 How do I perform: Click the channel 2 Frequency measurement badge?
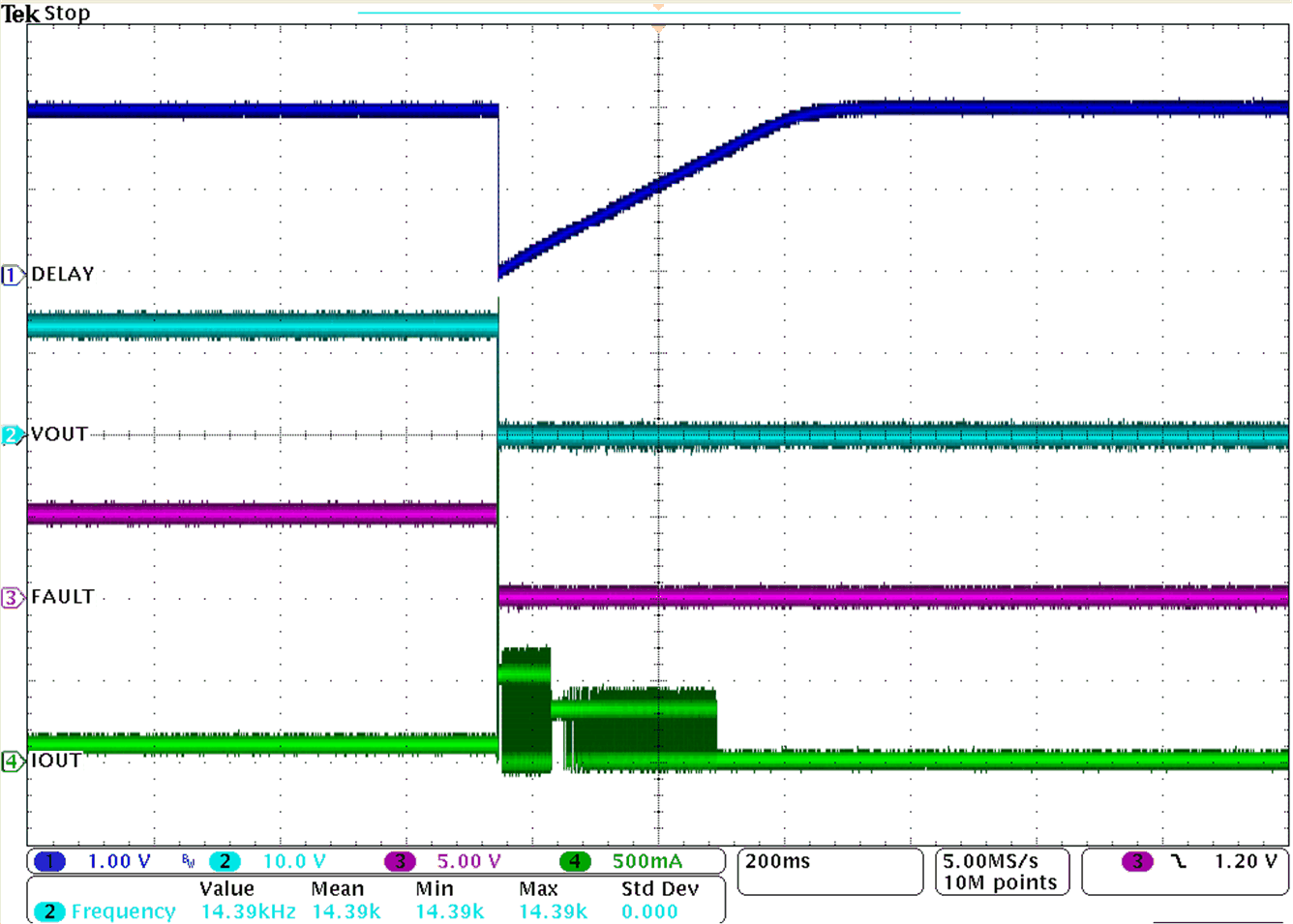tap(49, 911)
